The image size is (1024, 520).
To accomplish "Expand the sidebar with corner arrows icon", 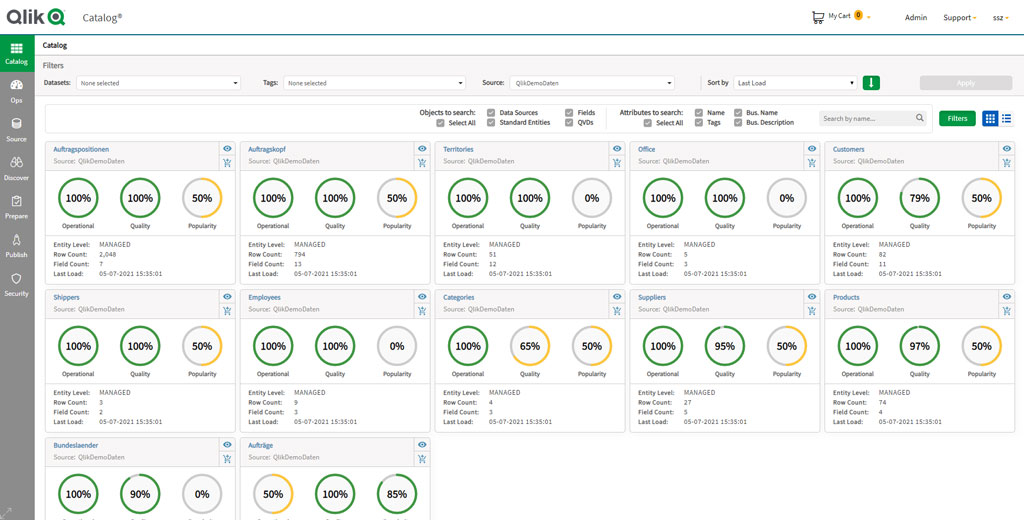I will [x=7, y=512].
